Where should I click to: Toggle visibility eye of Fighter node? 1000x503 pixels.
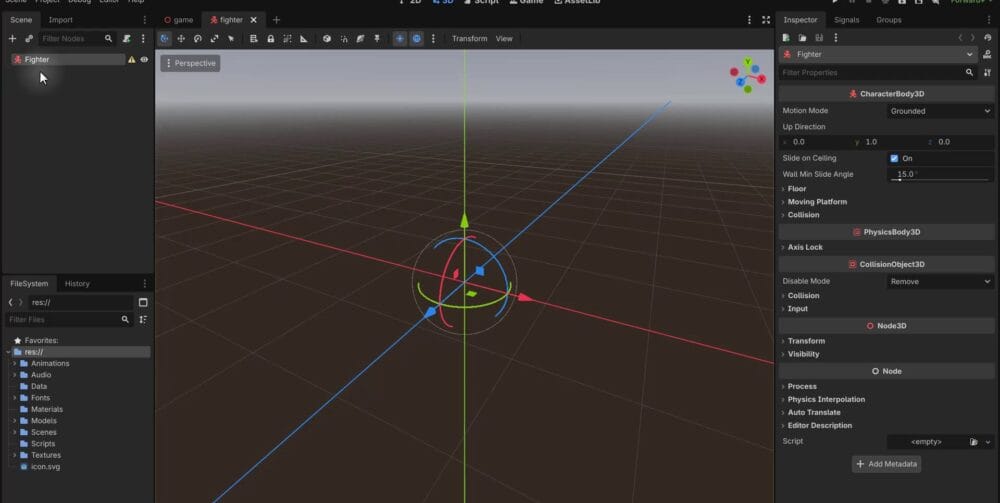coord(144,59)
